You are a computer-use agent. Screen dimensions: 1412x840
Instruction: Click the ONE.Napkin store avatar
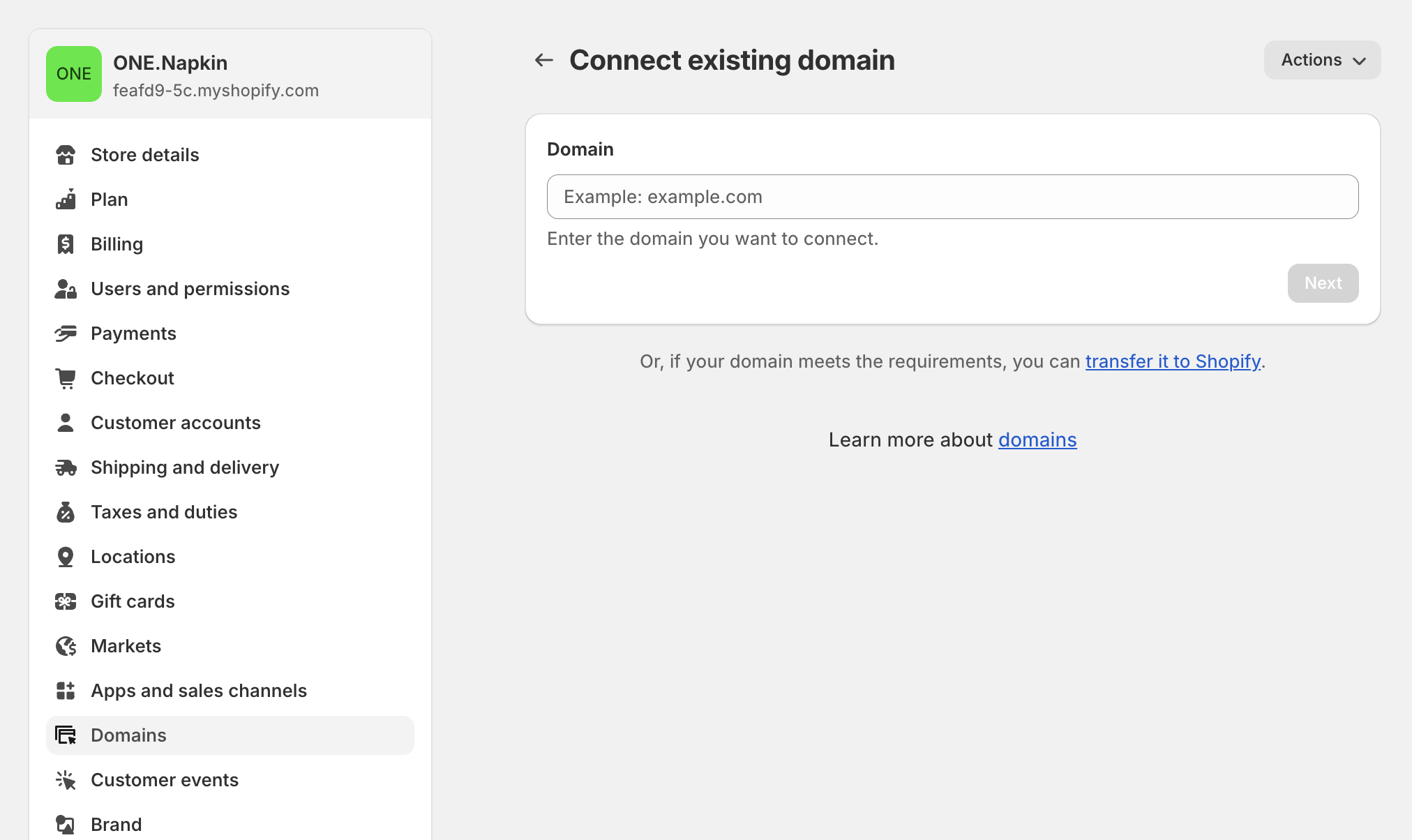(x=74, y=74)
